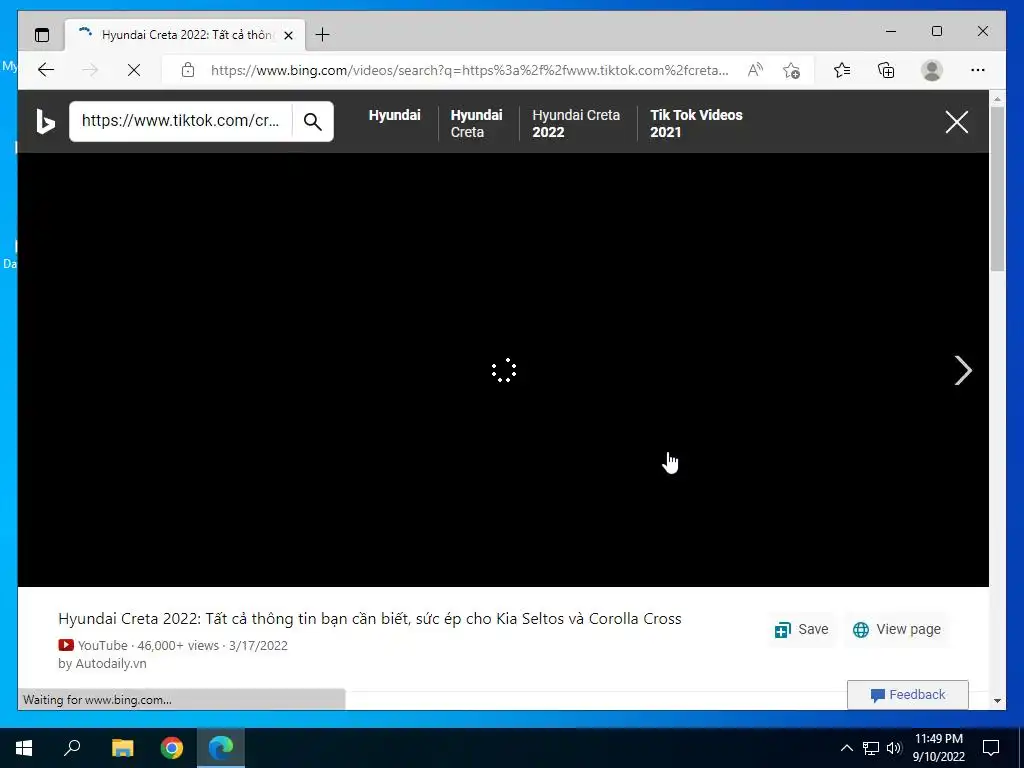Open the volume tray icon

point(894,748)
